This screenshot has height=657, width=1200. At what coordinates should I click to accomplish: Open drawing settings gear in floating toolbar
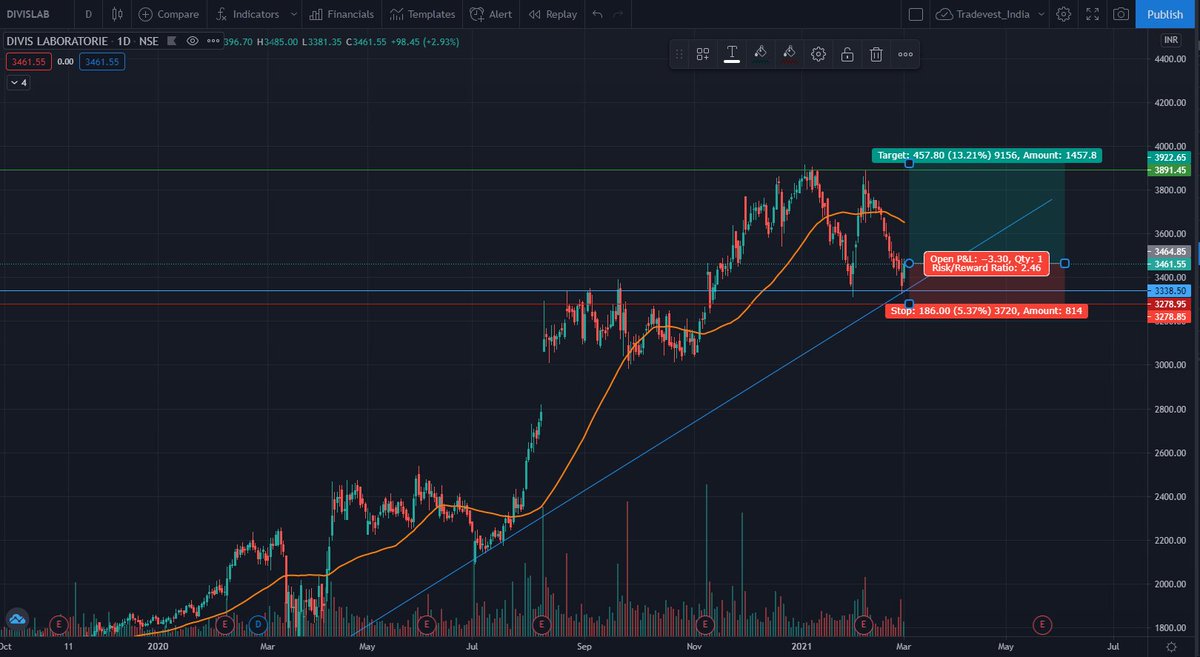point(818,54)
